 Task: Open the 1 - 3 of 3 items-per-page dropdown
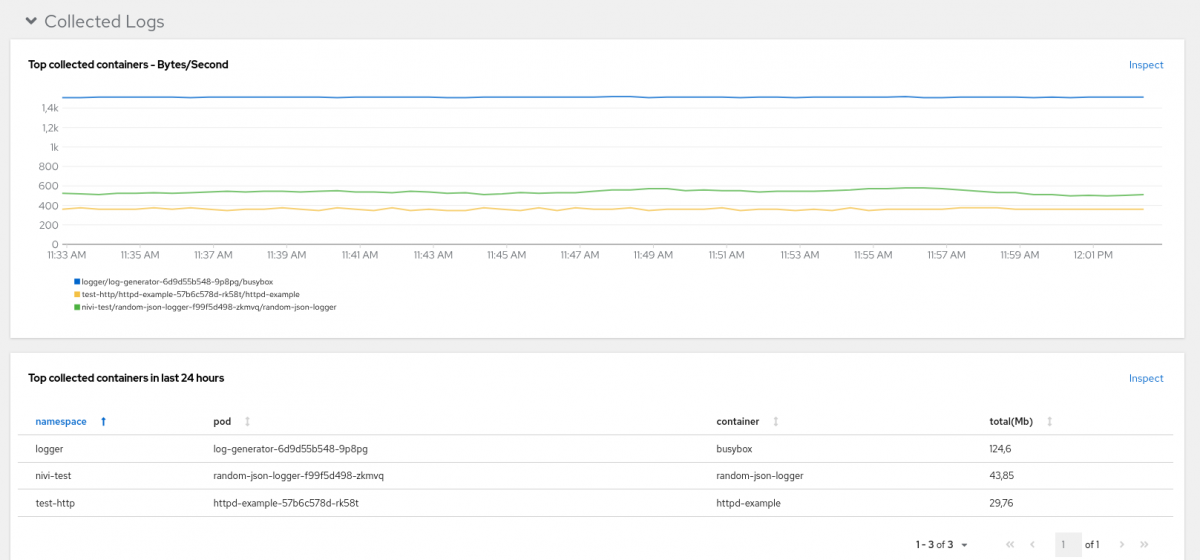[942, 545]
